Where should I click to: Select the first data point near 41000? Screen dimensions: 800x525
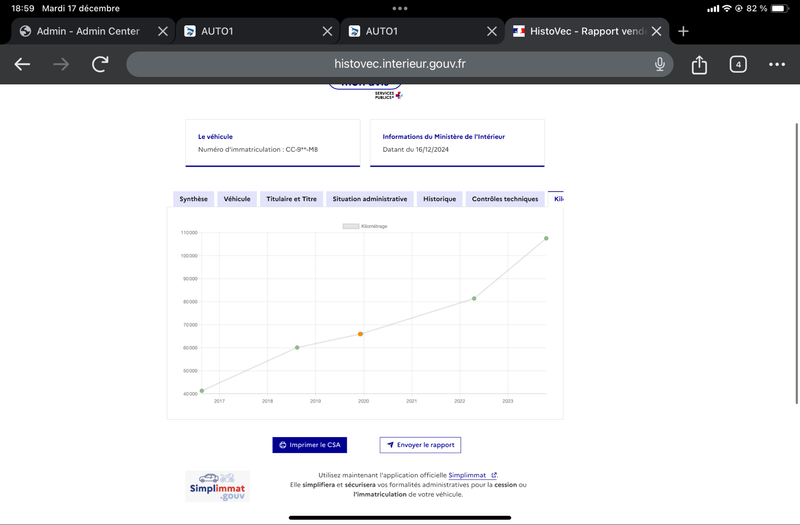tap(202, 391)
